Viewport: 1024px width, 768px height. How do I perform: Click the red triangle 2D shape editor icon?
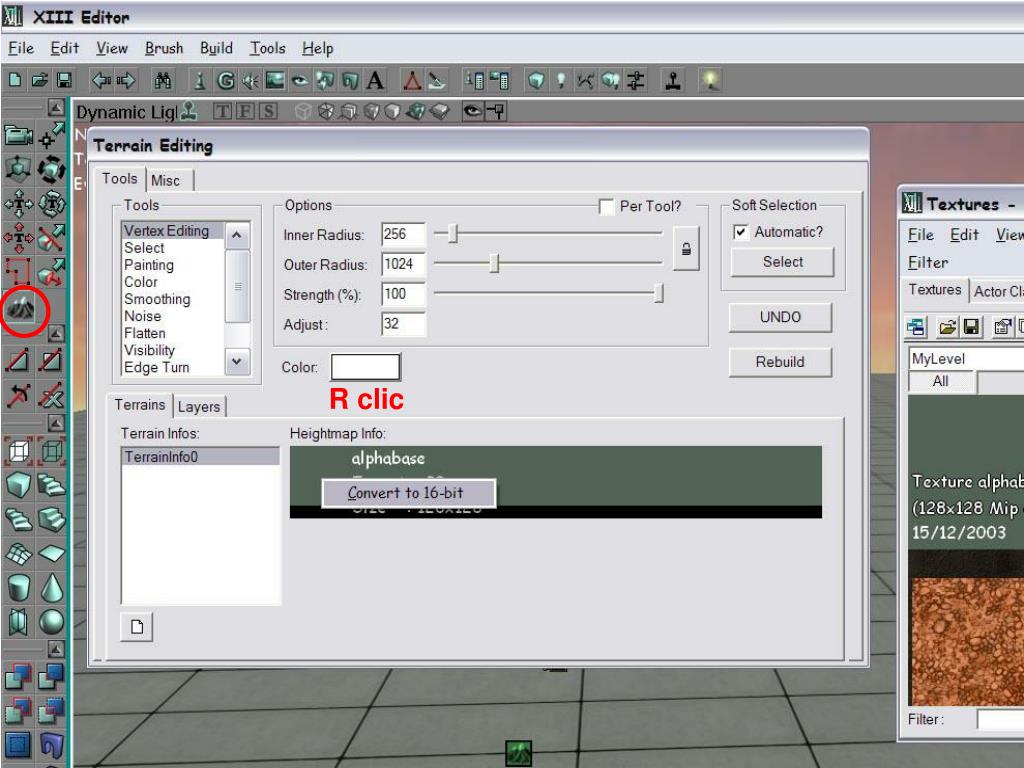coord(412,80)
